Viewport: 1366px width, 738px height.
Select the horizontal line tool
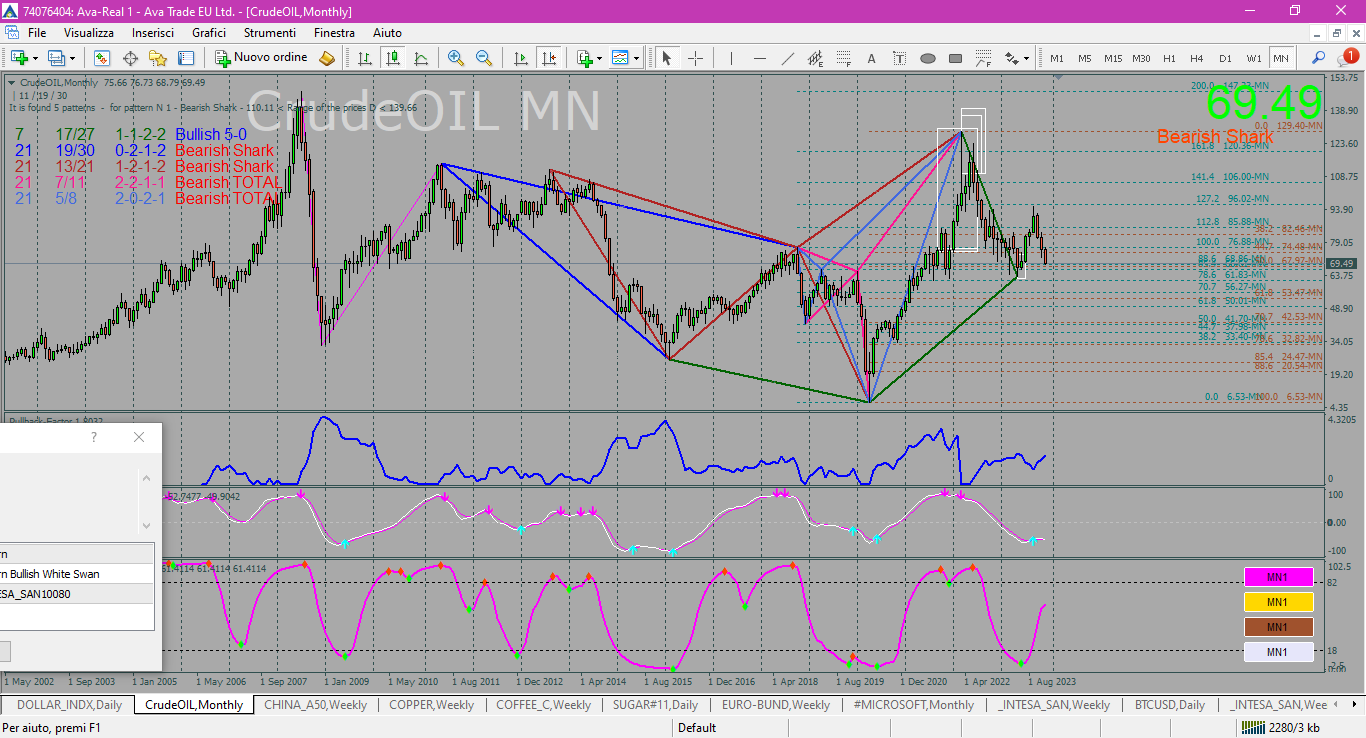(x=759, y=58)
